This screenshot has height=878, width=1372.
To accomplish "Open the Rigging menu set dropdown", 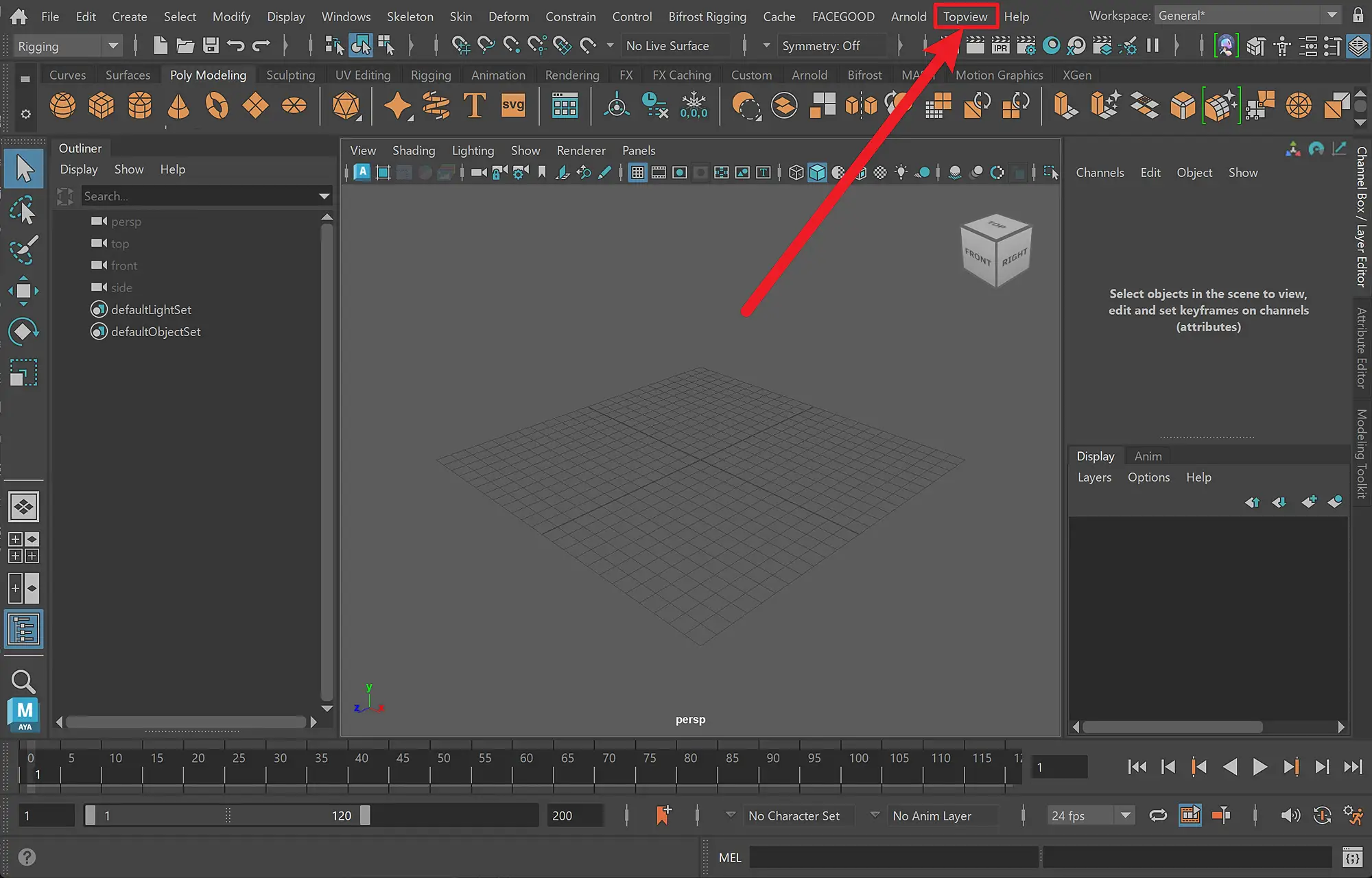I will pyautogui.click(x=67, y=46).
